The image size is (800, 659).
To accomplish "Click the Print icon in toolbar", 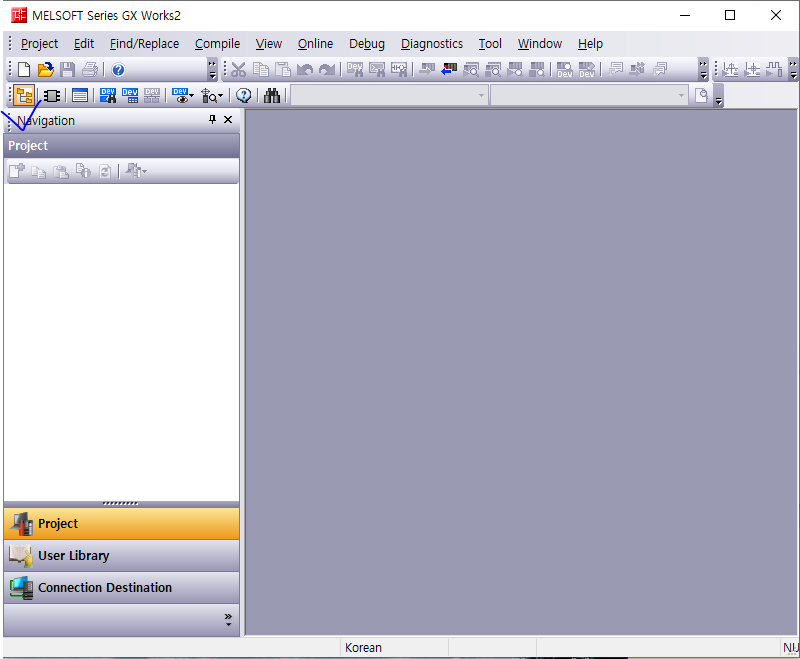I will pyautogui.click(x=90, y=69).
